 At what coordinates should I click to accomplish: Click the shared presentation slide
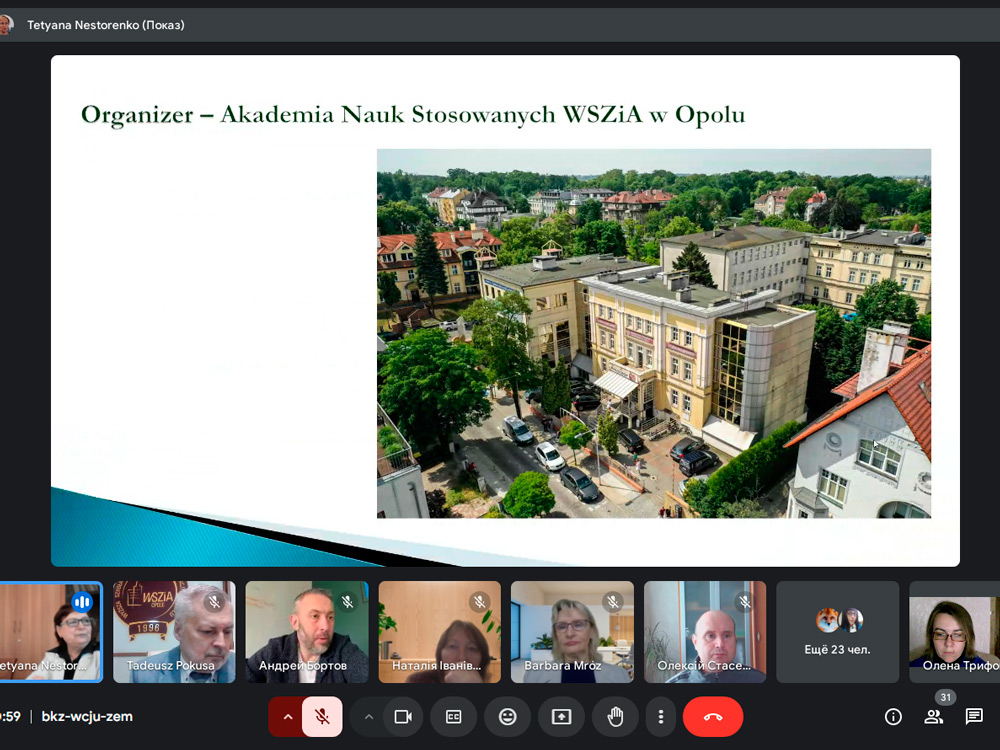click(505, 310)
